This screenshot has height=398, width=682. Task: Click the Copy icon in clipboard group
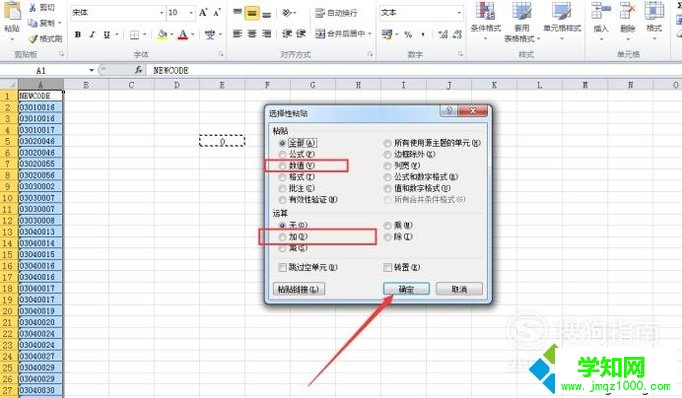point(33,23)
